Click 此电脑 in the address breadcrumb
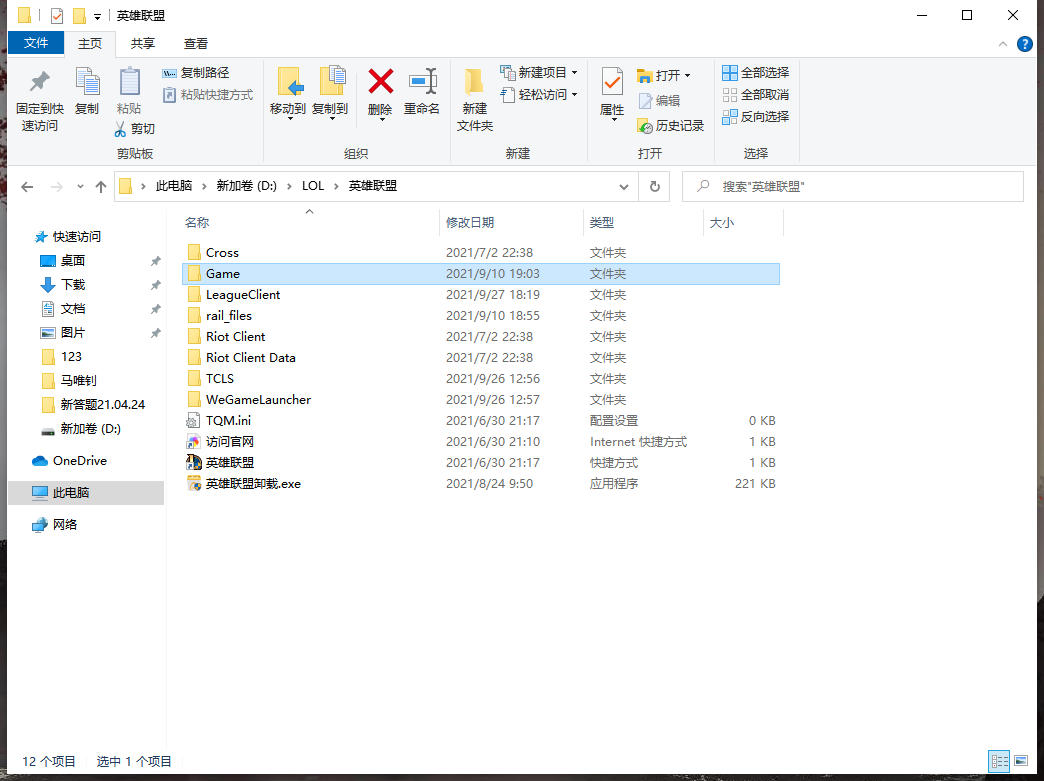Viewport: 1044px width, 781px height. pos(174,186)
